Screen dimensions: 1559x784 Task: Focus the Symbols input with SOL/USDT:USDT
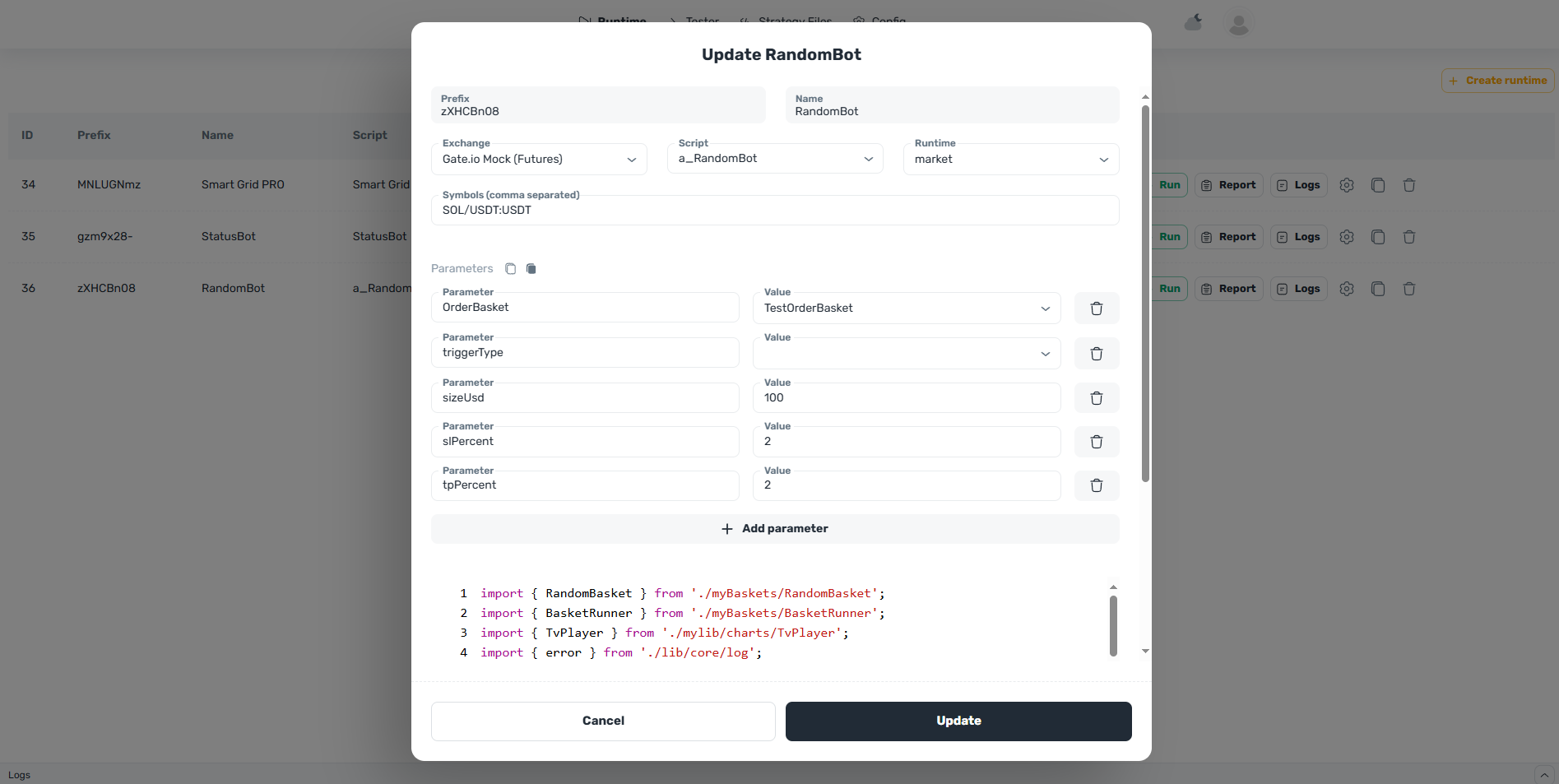point(775,211)
